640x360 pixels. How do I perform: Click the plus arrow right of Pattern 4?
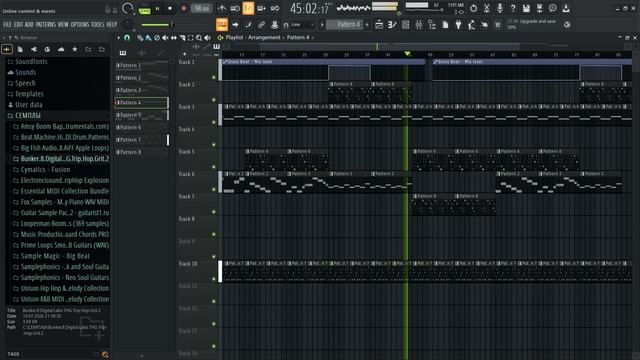coord(367,25)
